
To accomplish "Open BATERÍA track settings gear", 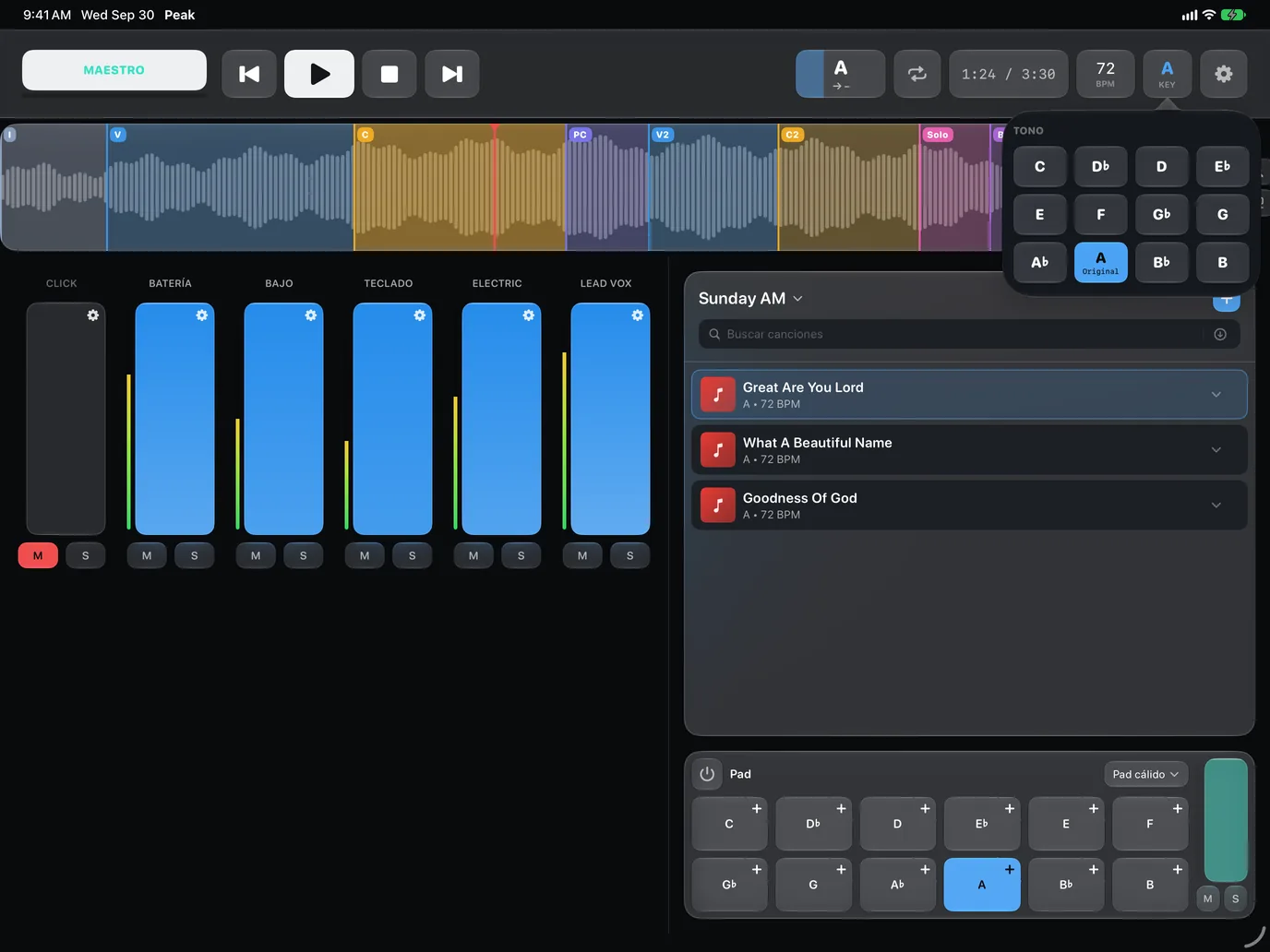I will tap(202, 315).
